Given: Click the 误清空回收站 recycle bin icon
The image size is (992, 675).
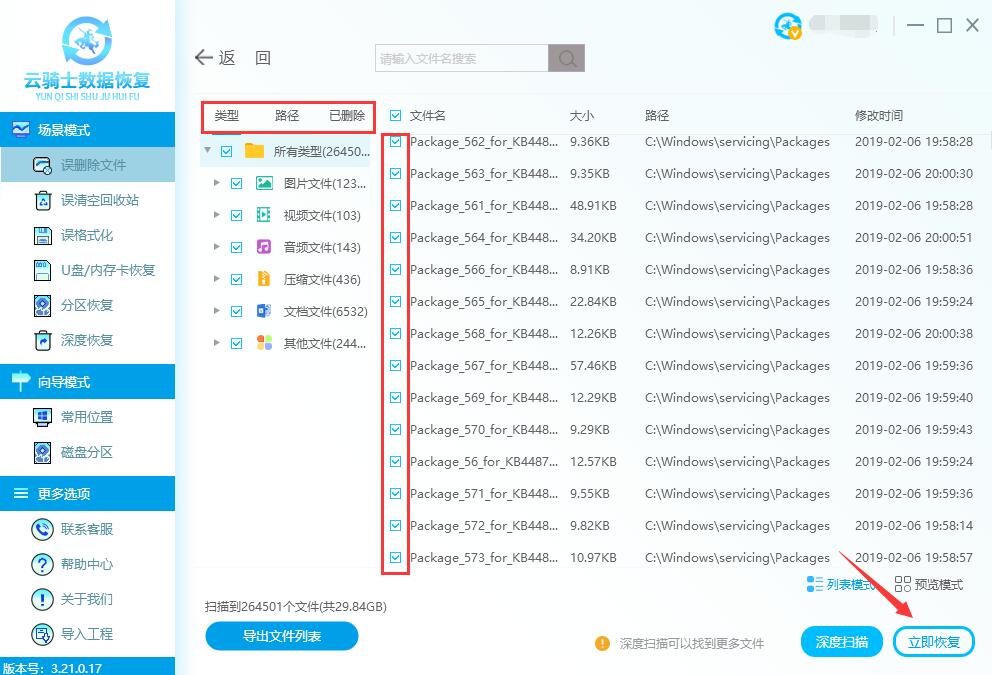Looking at the screenshot, I should click(42, 201).
